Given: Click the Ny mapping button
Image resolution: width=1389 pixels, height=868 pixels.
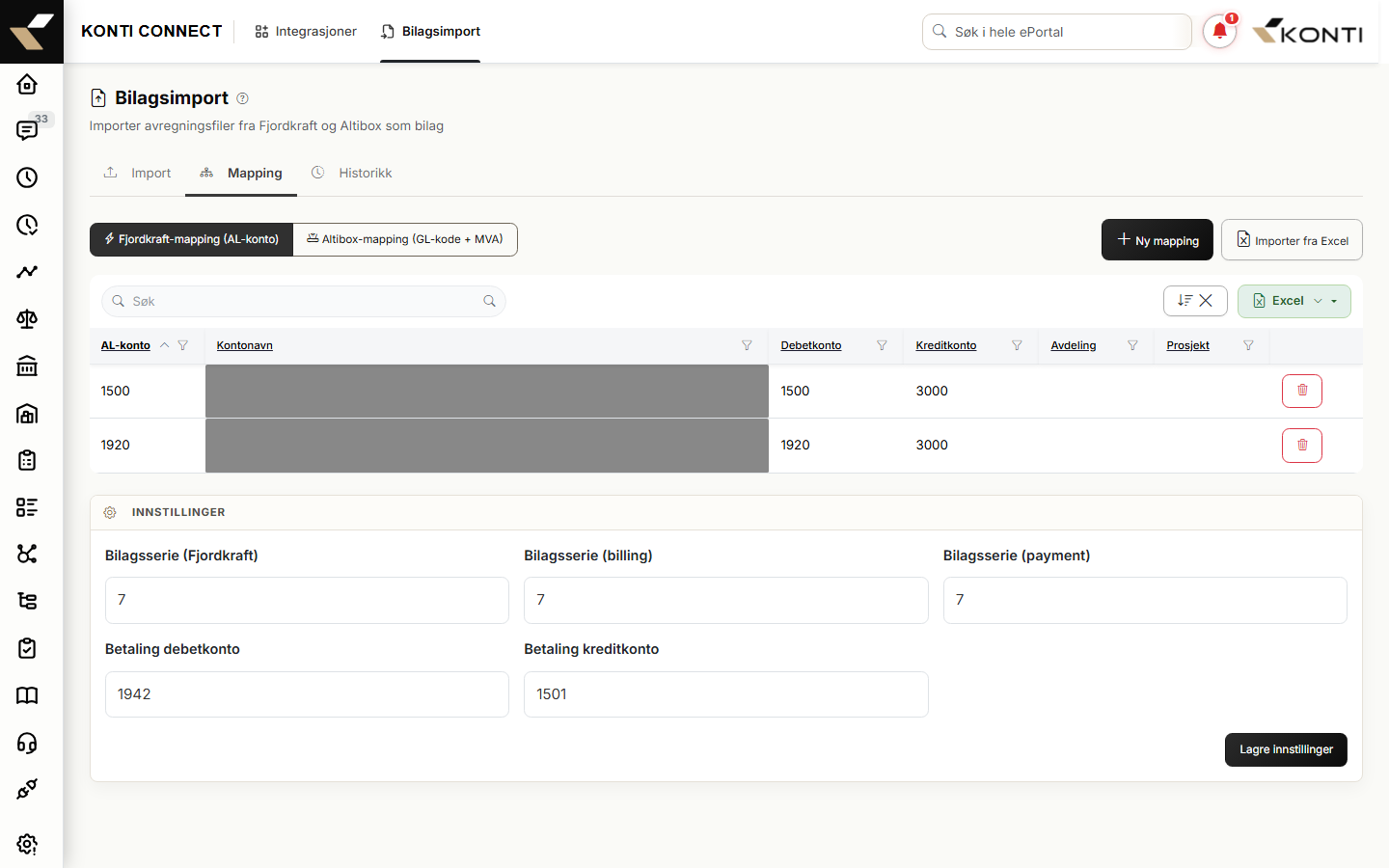Looking at the screenshot, I should pos(1157,240).
